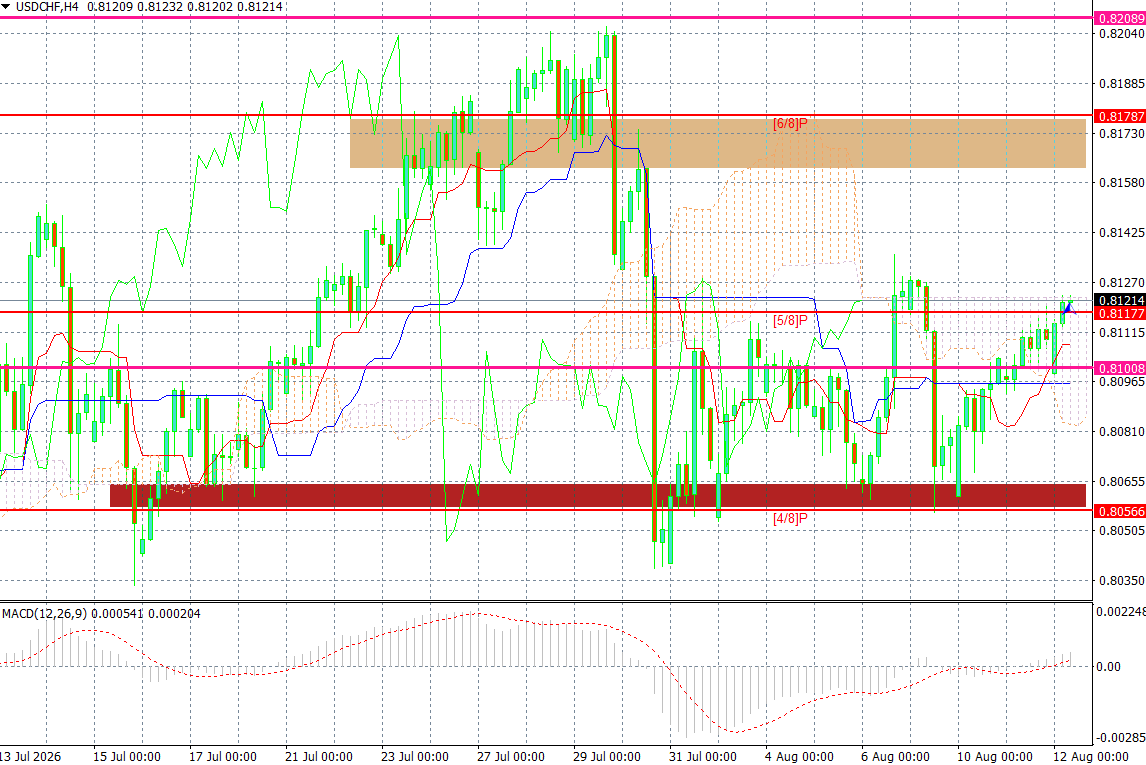The height and width of the screenshot is (765, 1146).
Task: Click the 17 Jul 00:00 date label
Action: click(222, 756)
